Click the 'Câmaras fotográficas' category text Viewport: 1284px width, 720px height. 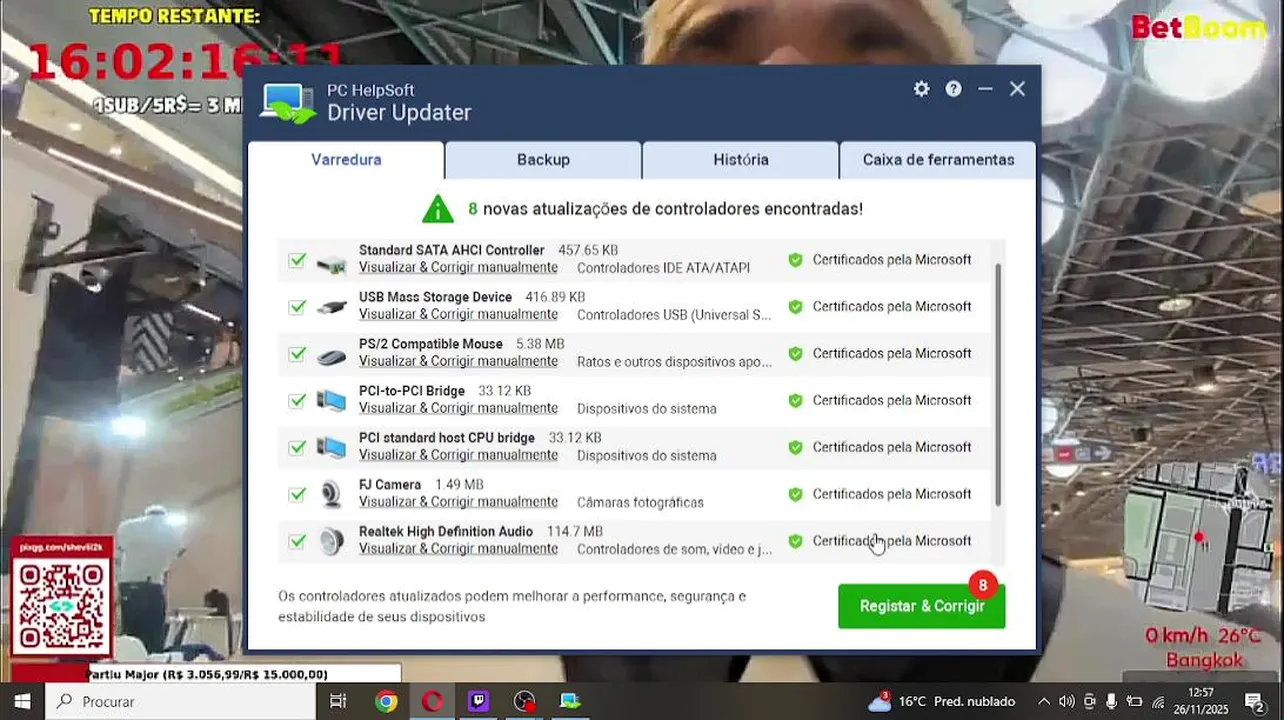640,502
